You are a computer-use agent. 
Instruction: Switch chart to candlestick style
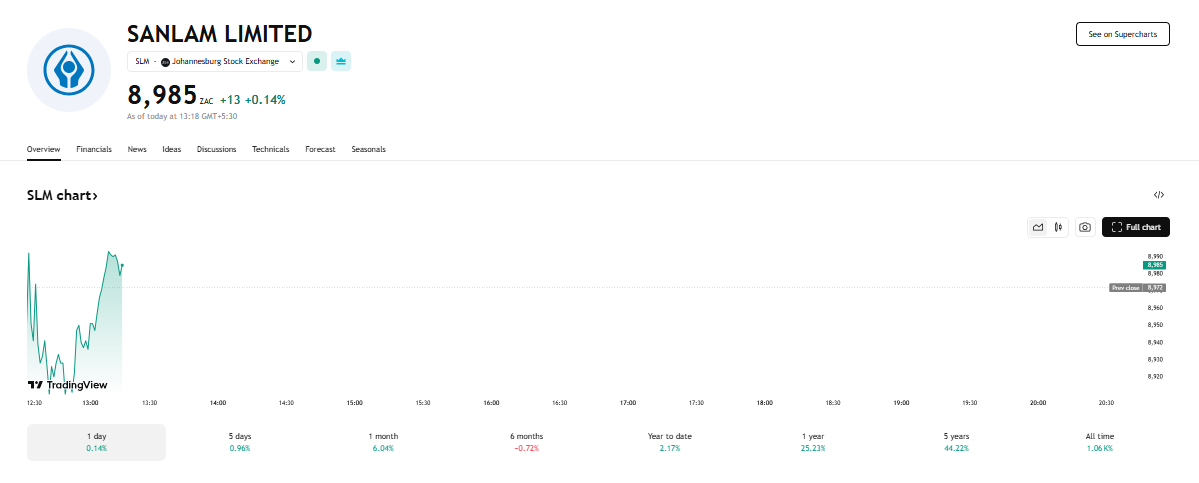[x=1058, y=227]
